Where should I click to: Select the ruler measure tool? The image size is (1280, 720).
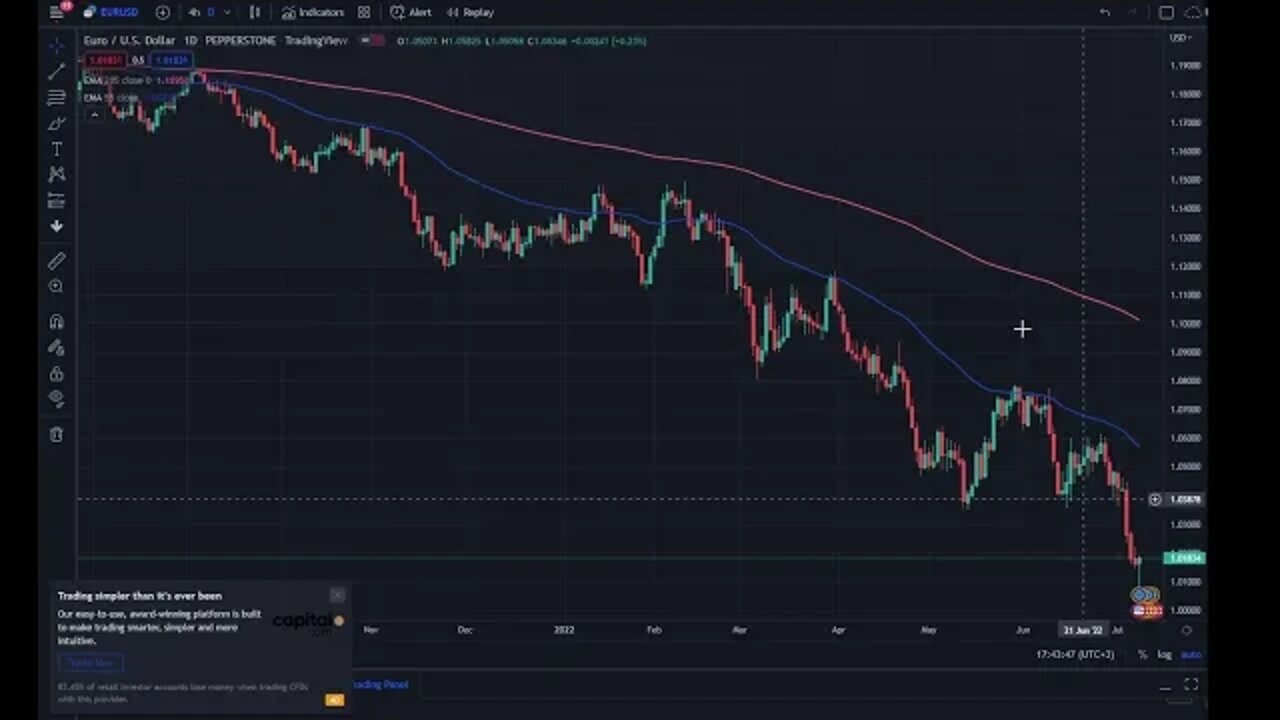tap(57, 261)
